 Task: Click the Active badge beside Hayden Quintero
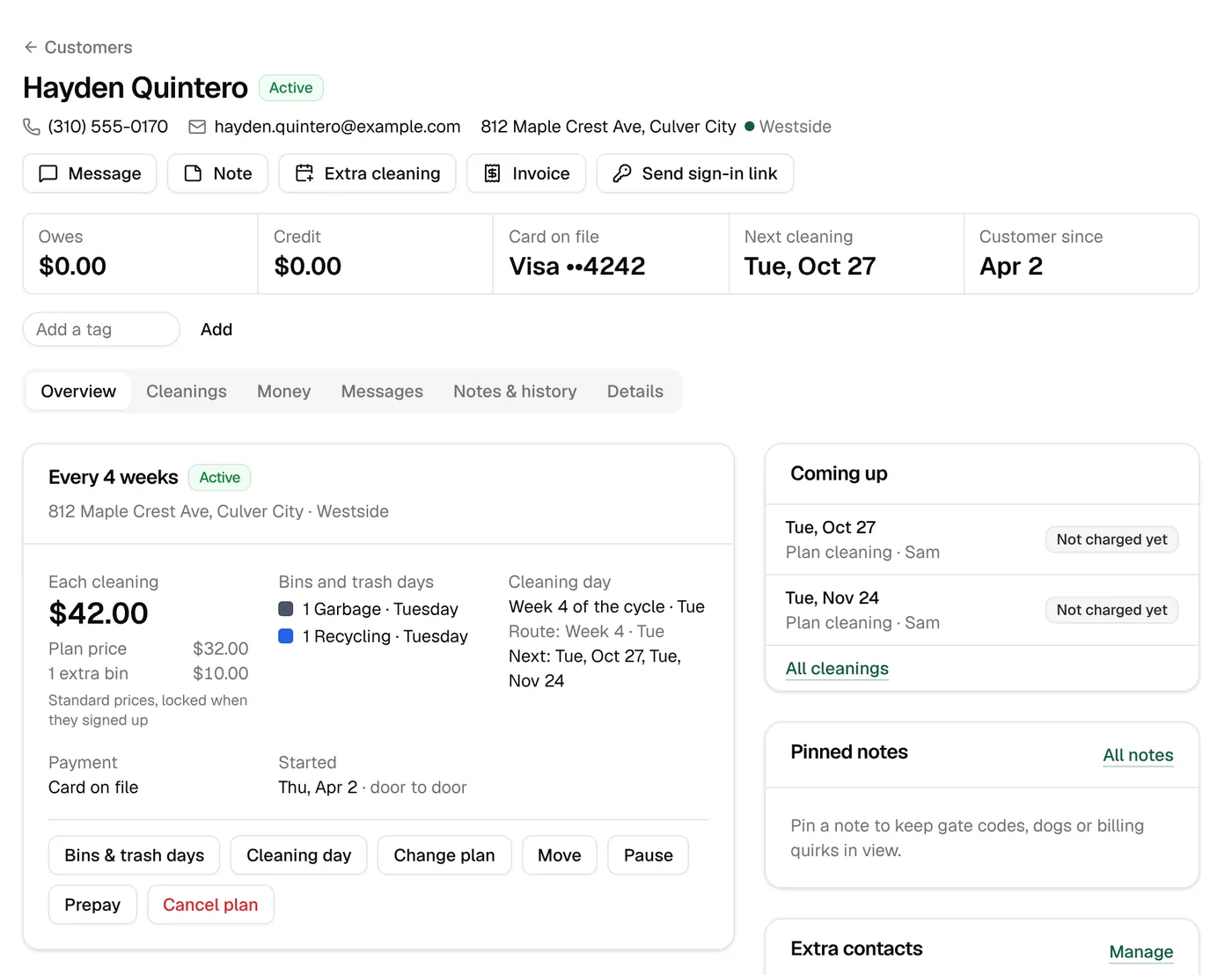pos(291,88)
